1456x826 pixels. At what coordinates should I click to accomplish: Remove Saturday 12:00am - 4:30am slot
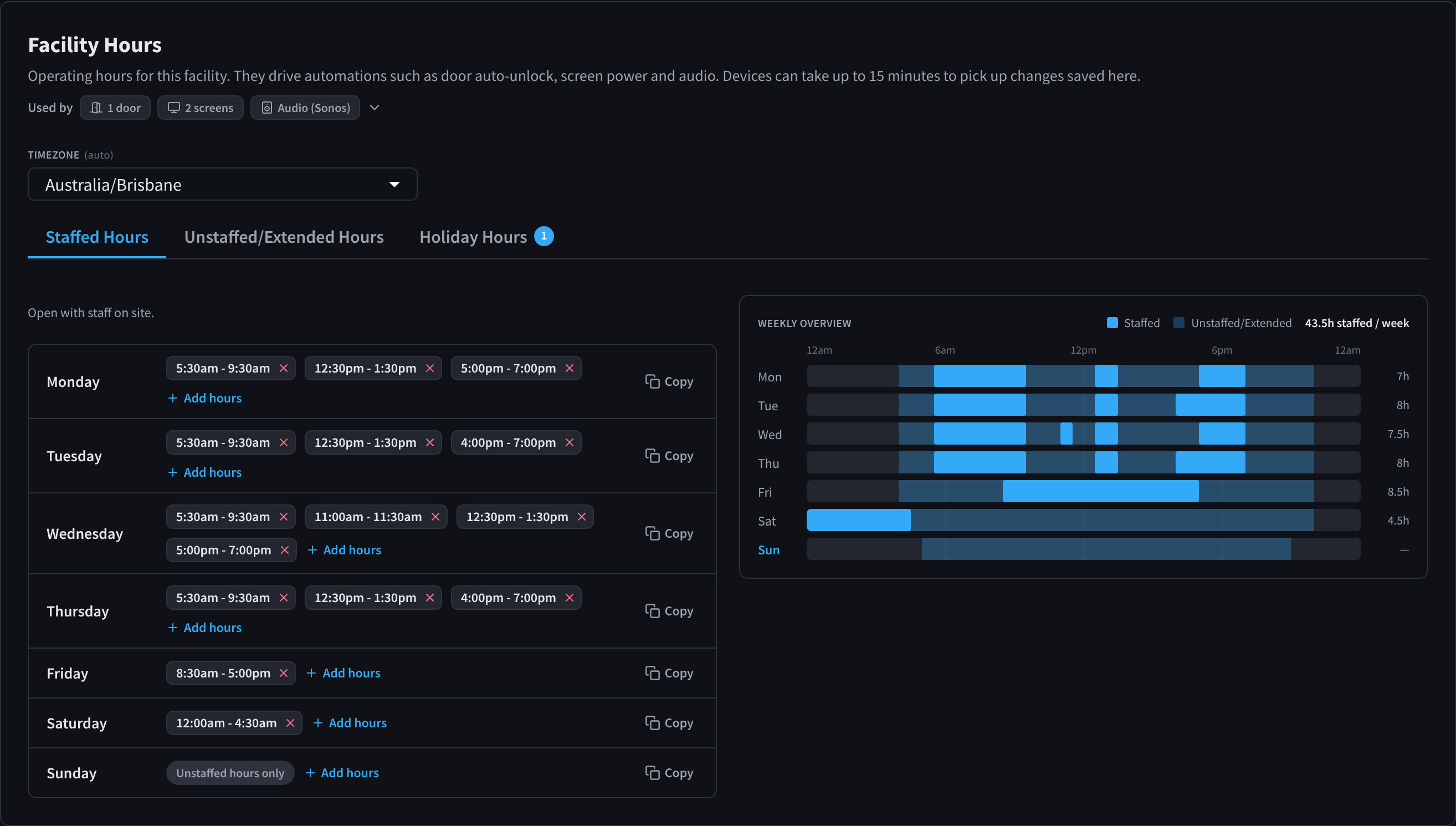(290, 723)
